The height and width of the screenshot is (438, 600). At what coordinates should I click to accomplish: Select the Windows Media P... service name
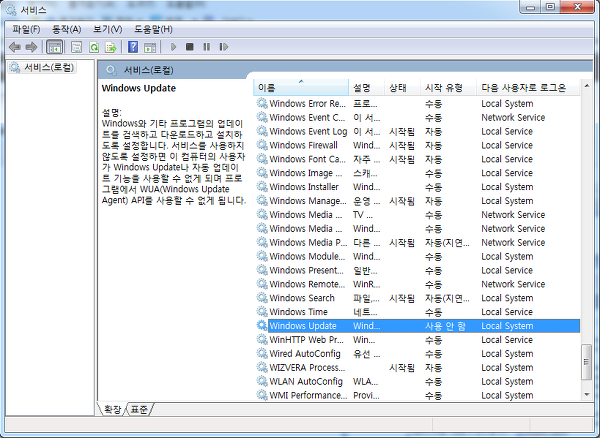tap(308, 243)
